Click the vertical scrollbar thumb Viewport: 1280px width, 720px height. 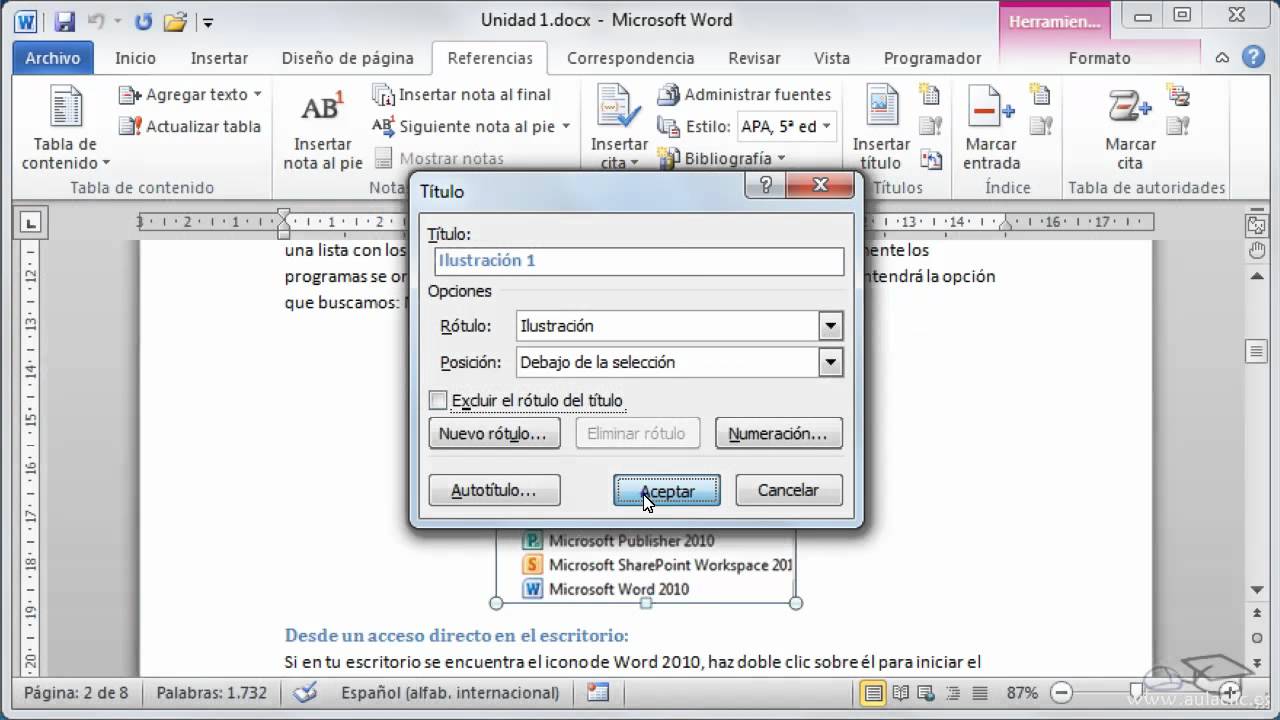point(1256,351)
